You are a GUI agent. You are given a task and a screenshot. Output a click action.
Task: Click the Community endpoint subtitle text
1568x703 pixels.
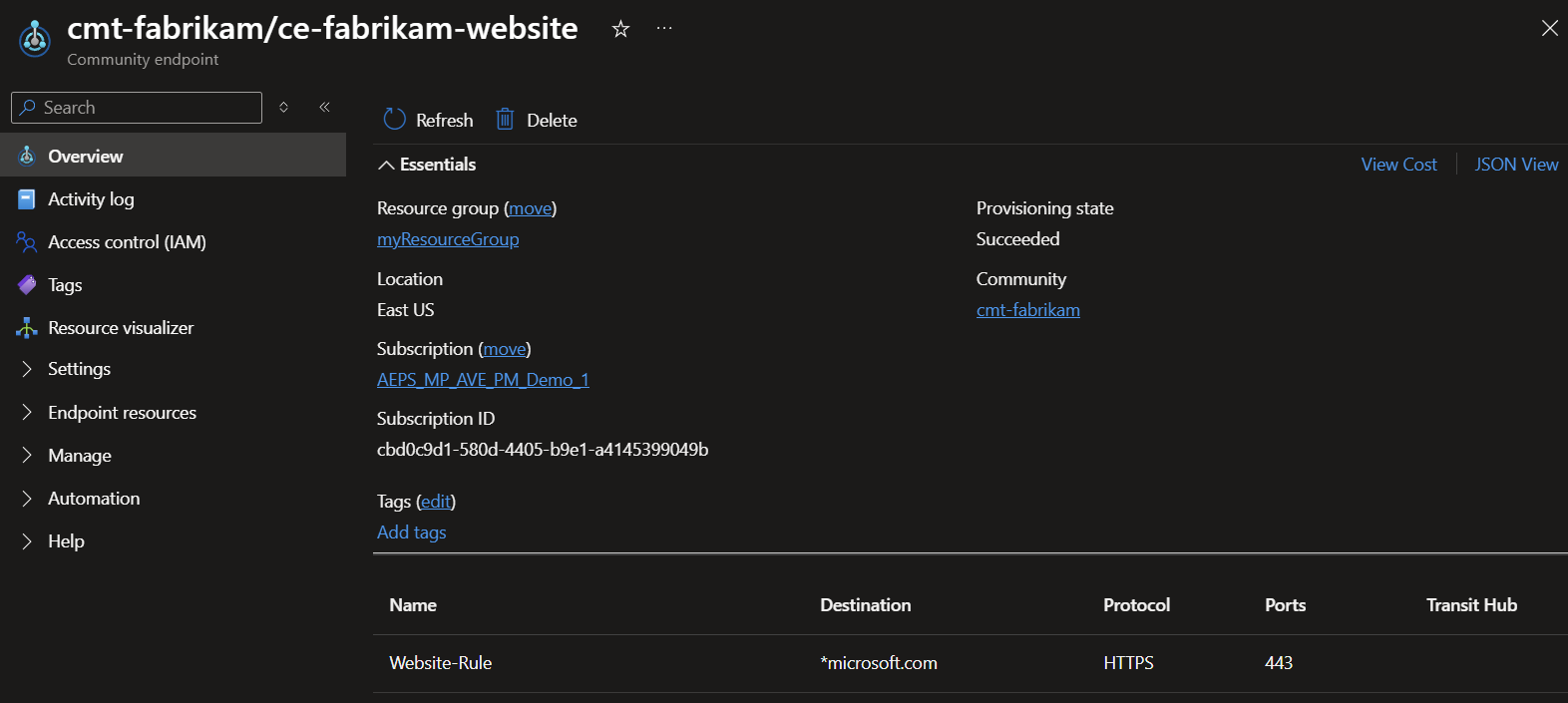143,60
